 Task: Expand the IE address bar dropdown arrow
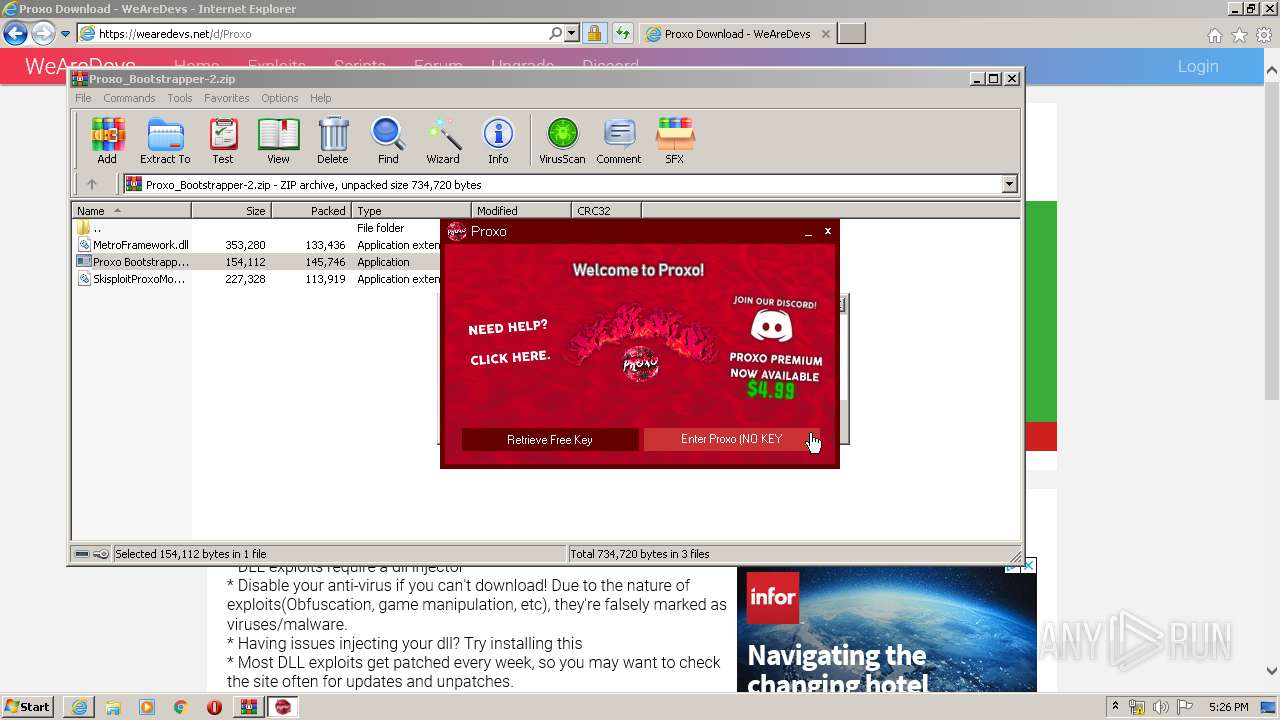click(572, 34)
